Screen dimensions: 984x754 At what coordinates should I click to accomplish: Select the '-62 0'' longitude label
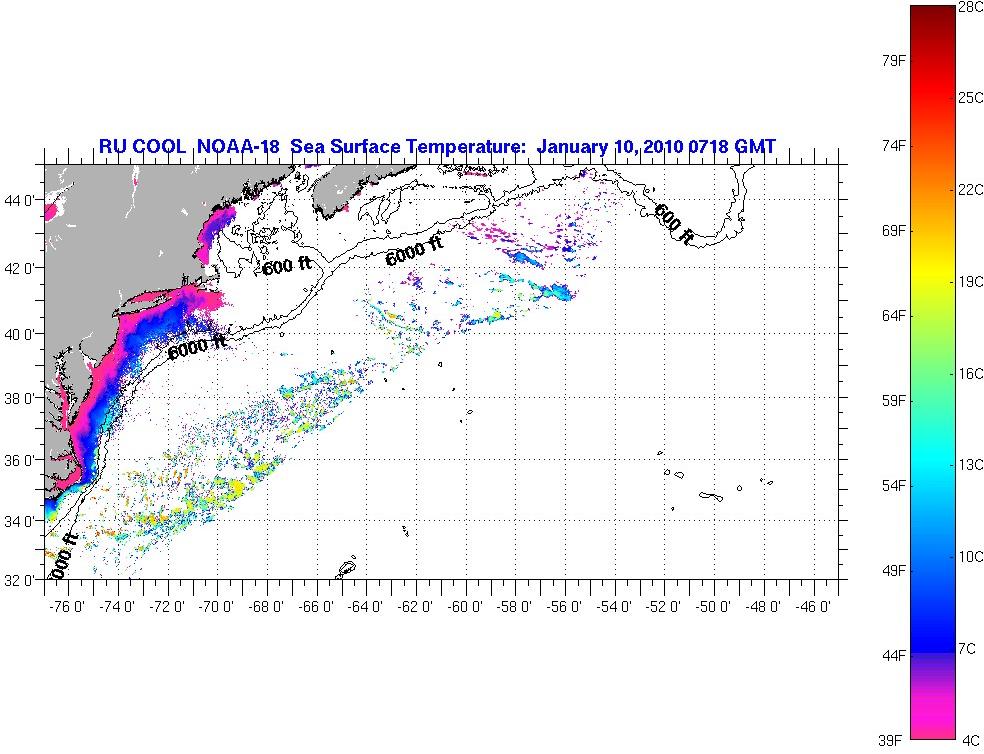coord(415,607)
